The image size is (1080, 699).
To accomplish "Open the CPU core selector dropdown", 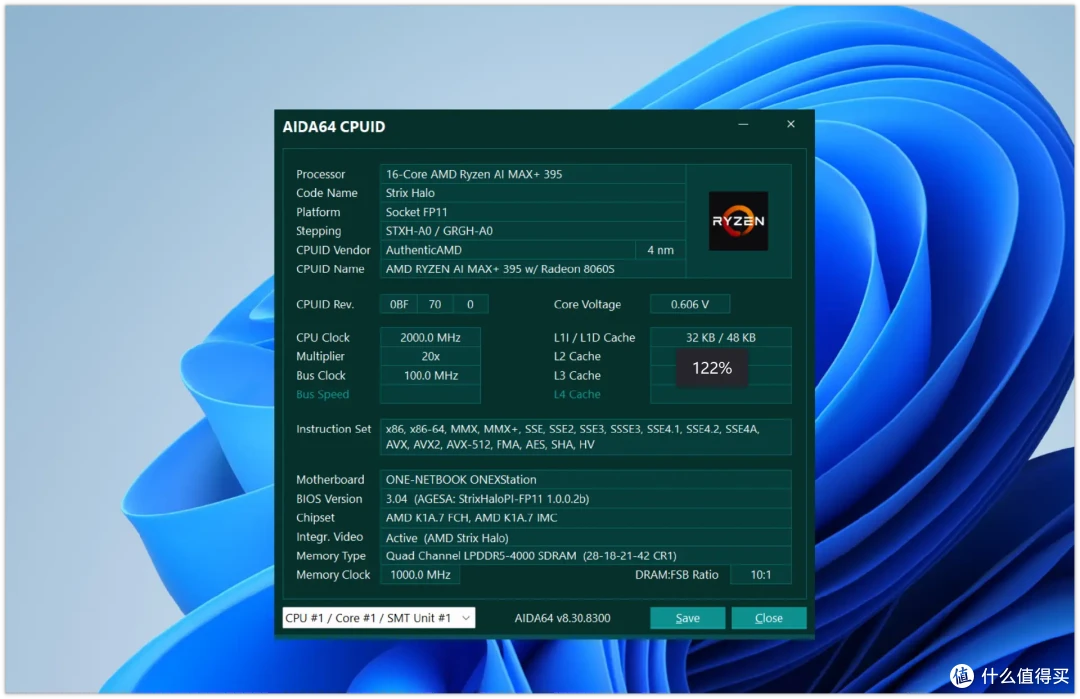I will click(x=379, y=618).
